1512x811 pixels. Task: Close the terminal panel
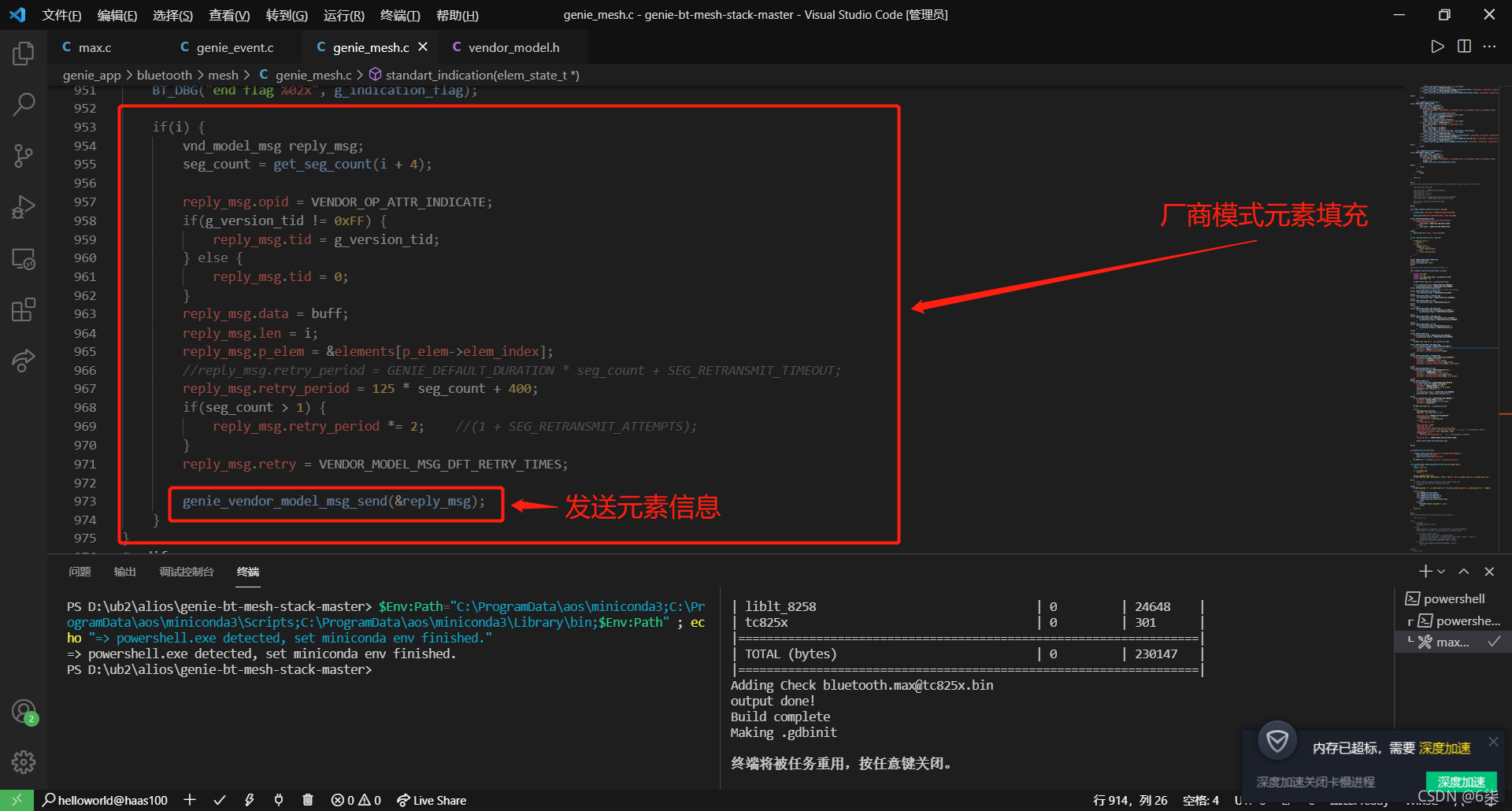[1489, 572]
